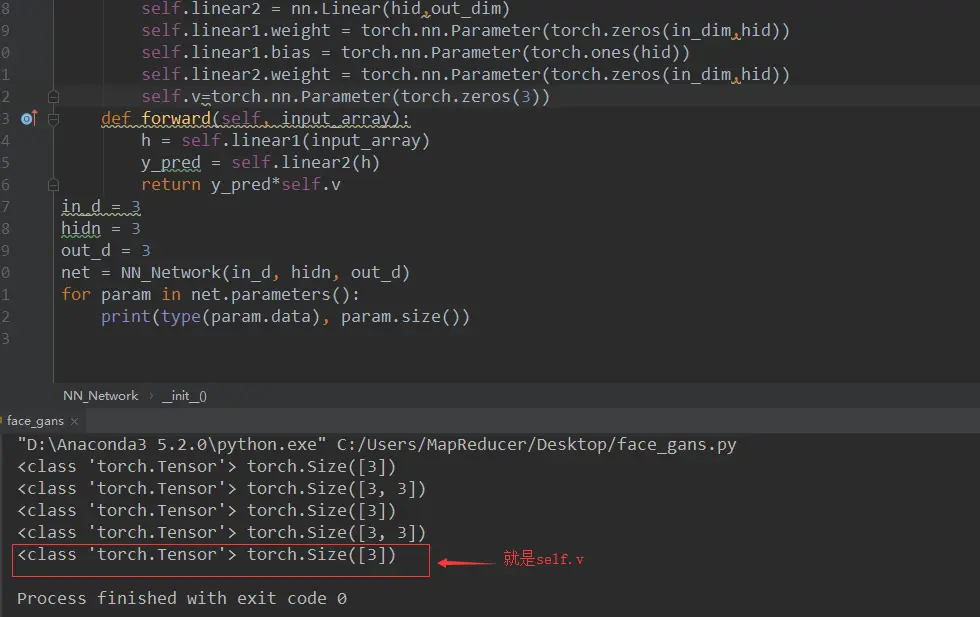This screenshot has width=980, height=617.
Task: Click the line 'h = self.linear1(input_array)'
Action: pos(285,141)
